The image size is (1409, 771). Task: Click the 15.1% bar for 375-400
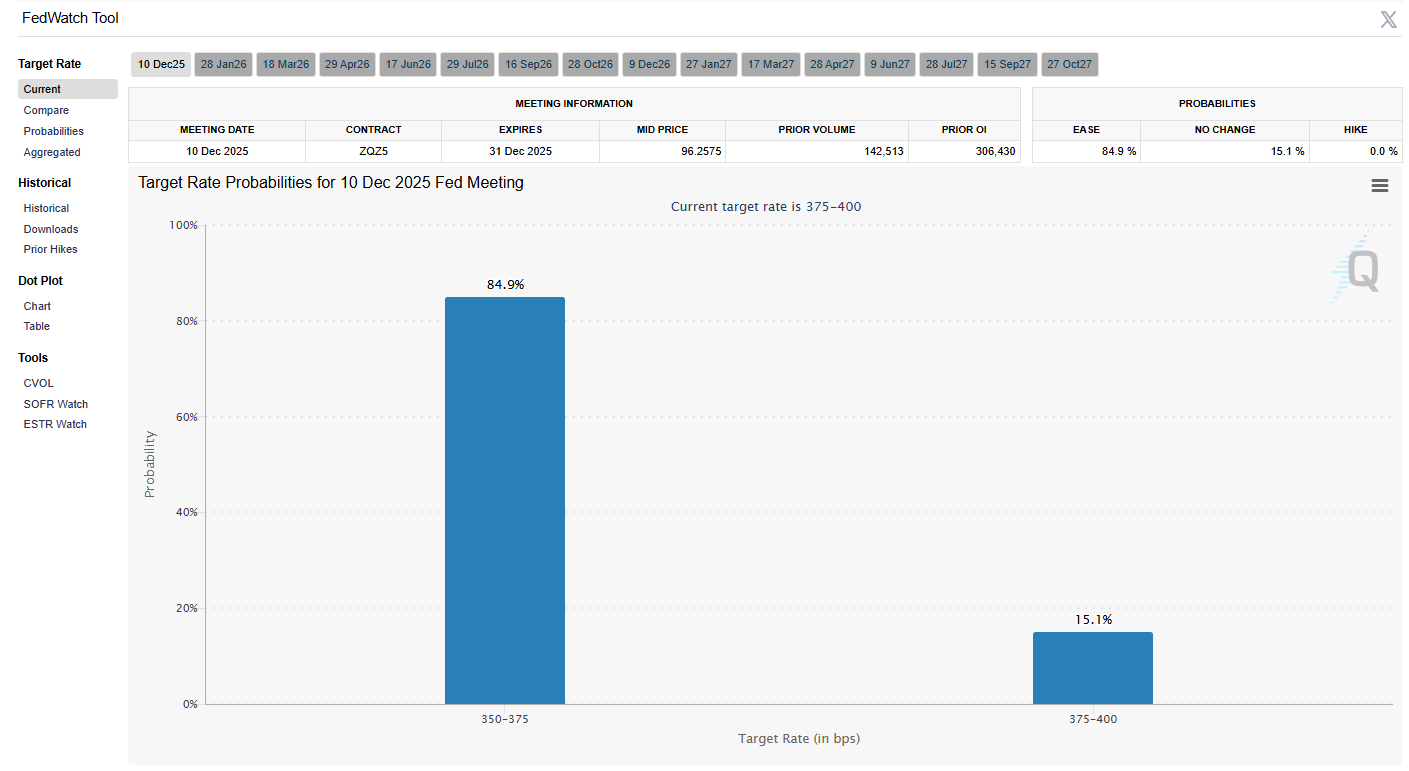pyautogui.click(x=1092, y=667)
